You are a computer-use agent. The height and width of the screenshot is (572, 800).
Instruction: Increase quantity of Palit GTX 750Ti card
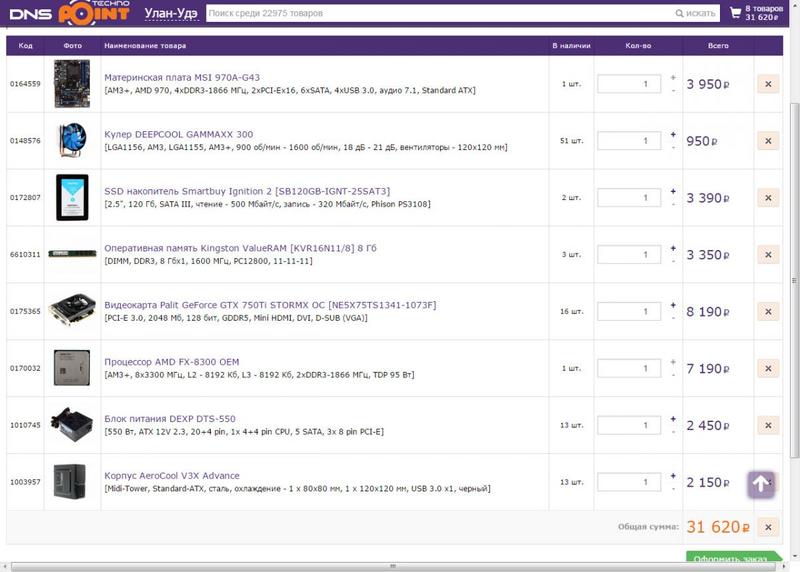click(x=673, y=305)
